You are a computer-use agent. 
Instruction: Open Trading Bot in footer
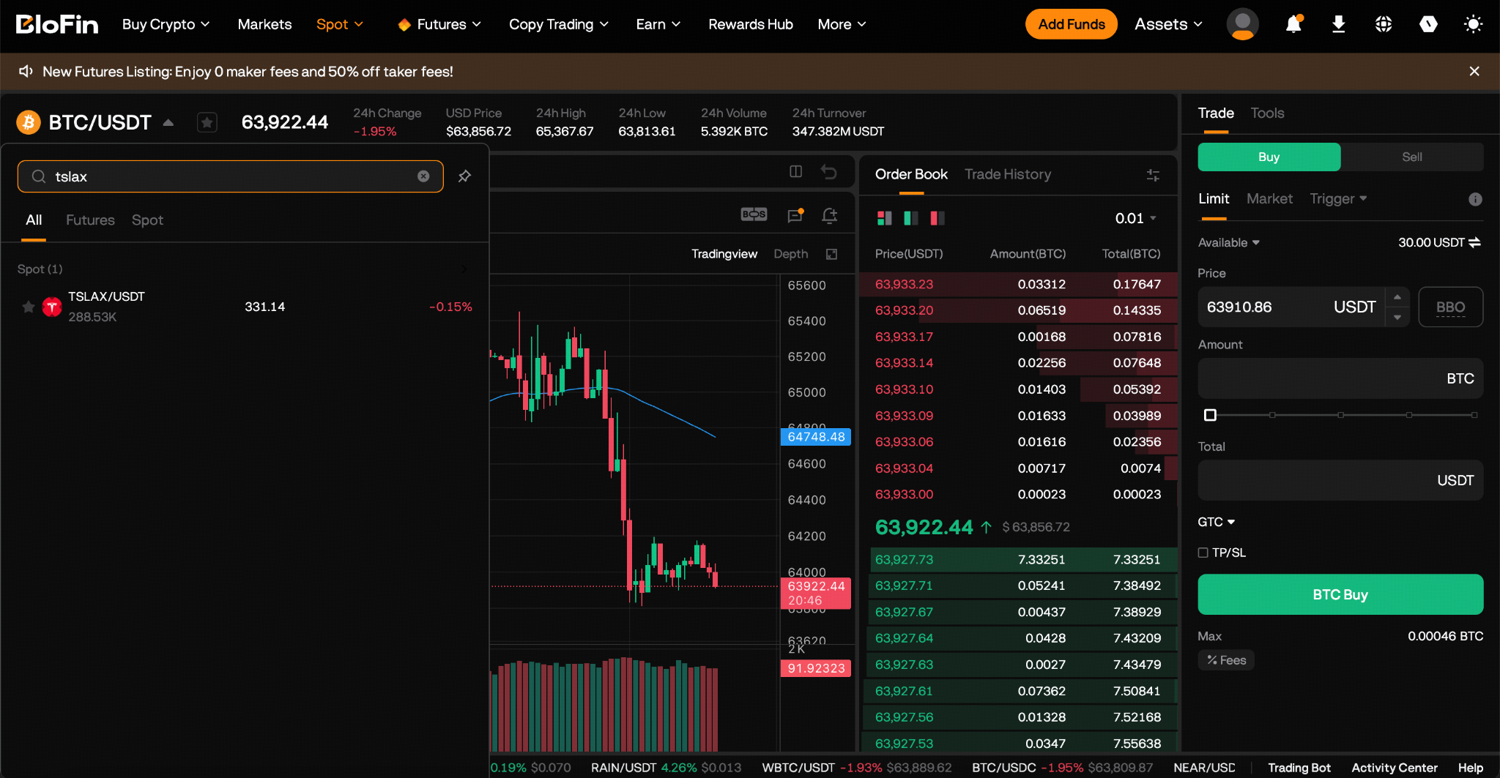point(1299,767)
